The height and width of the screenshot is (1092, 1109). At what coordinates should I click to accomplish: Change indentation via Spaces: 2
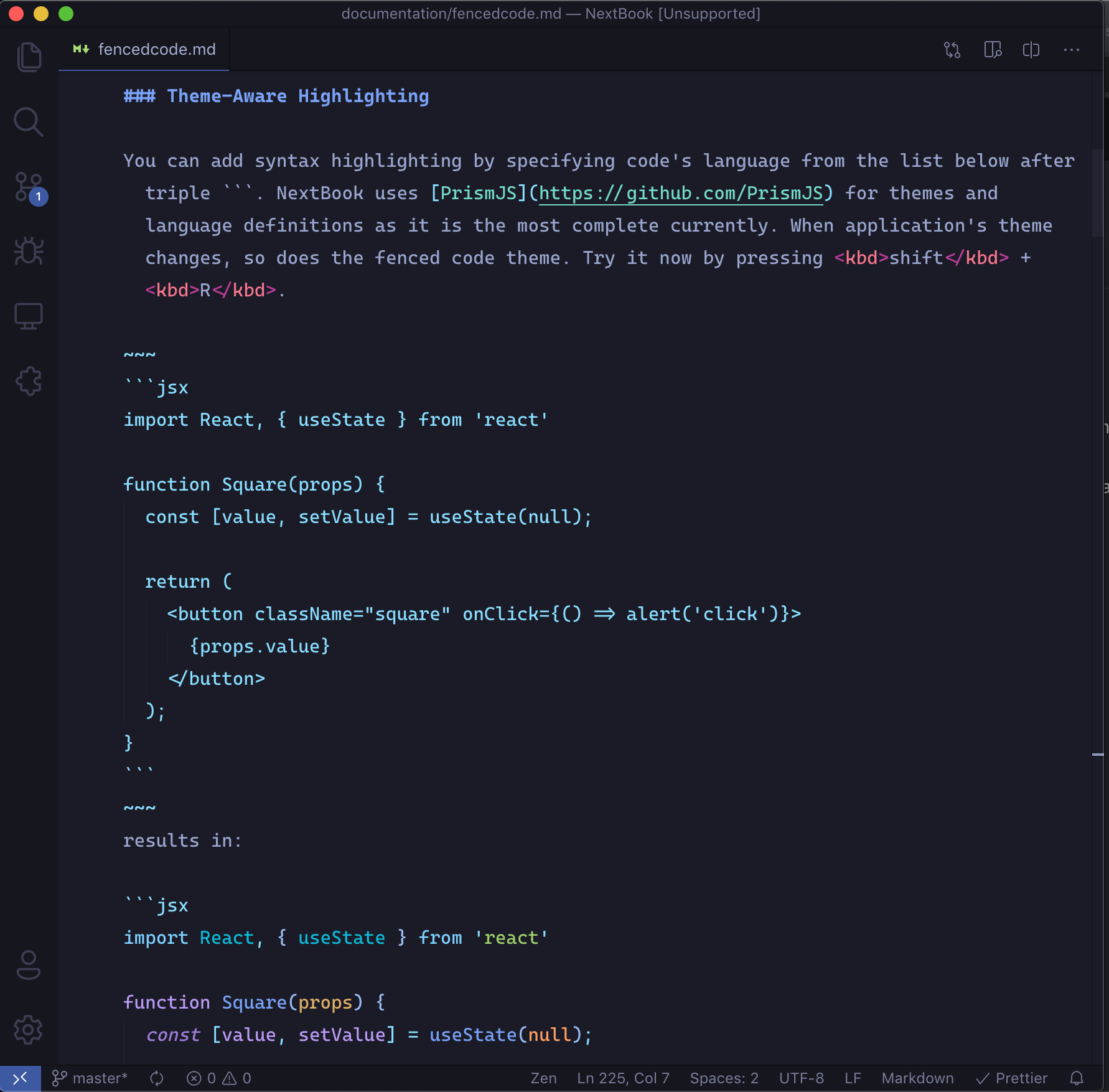pos(724,1078)
